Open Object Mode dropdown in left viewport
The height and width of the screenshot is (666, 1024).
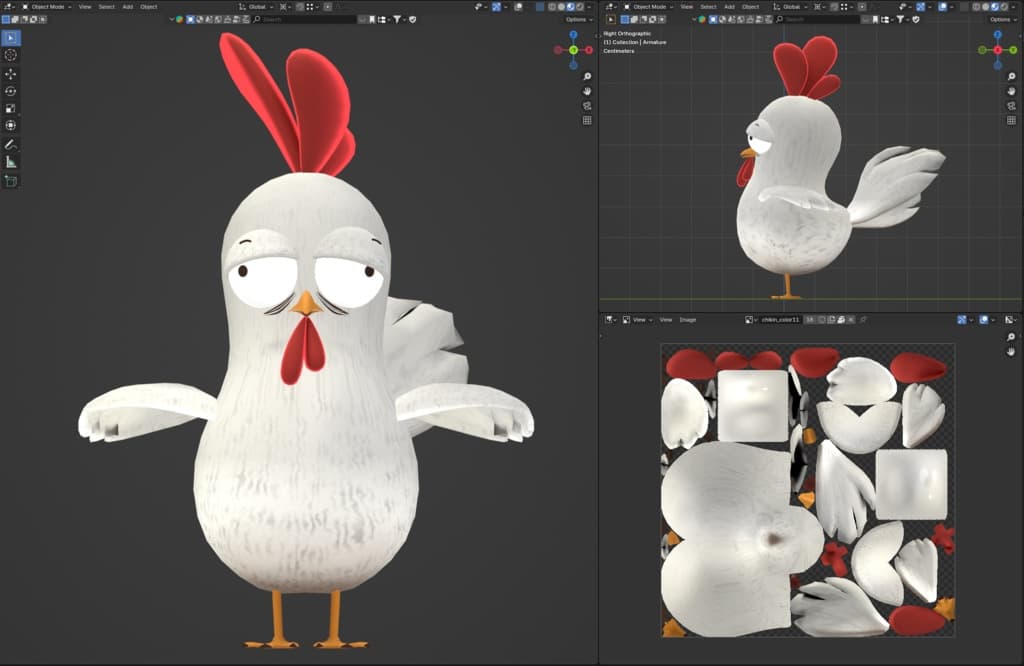click(x=46, y=6)
